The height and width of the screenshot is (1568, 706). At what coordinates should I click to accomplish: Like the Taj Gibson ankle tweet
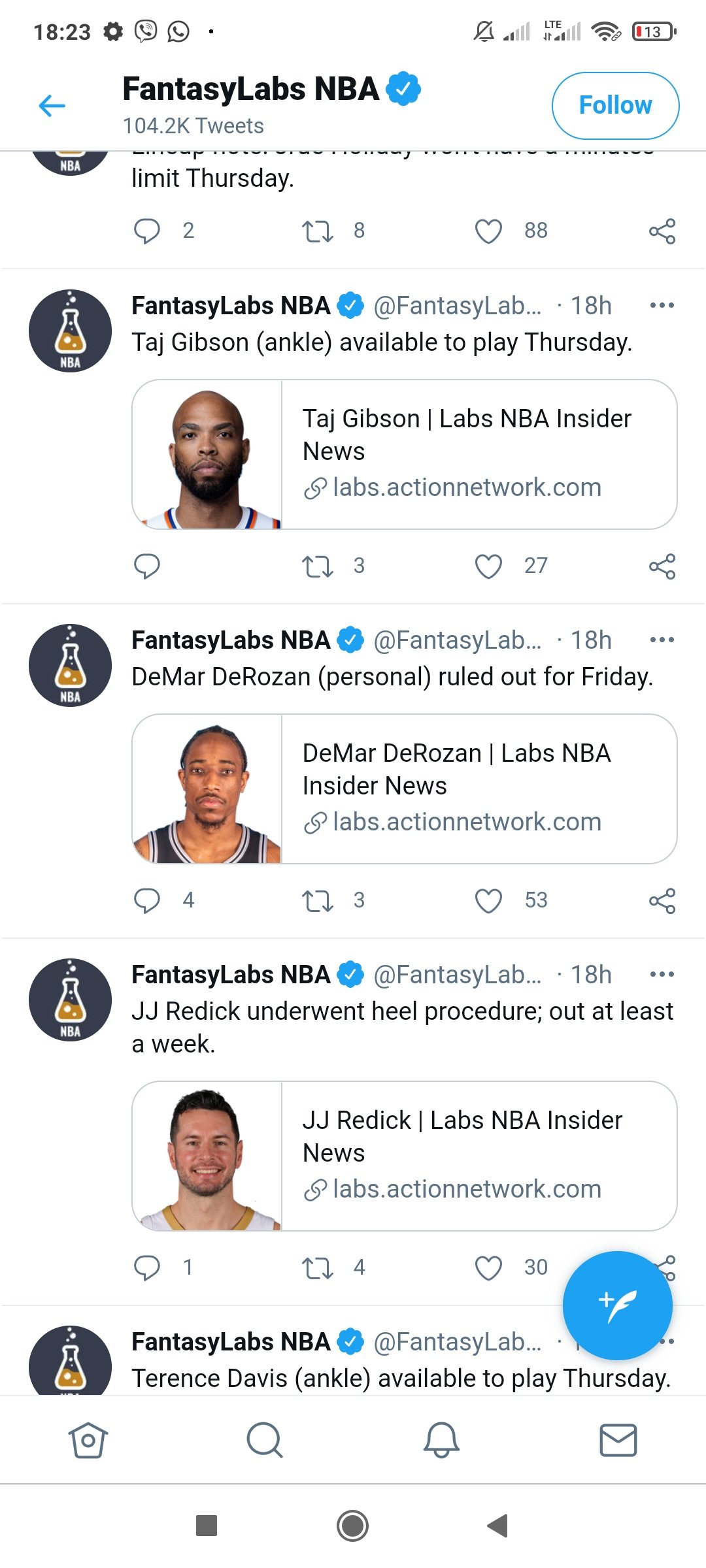[x=488, y=566]
